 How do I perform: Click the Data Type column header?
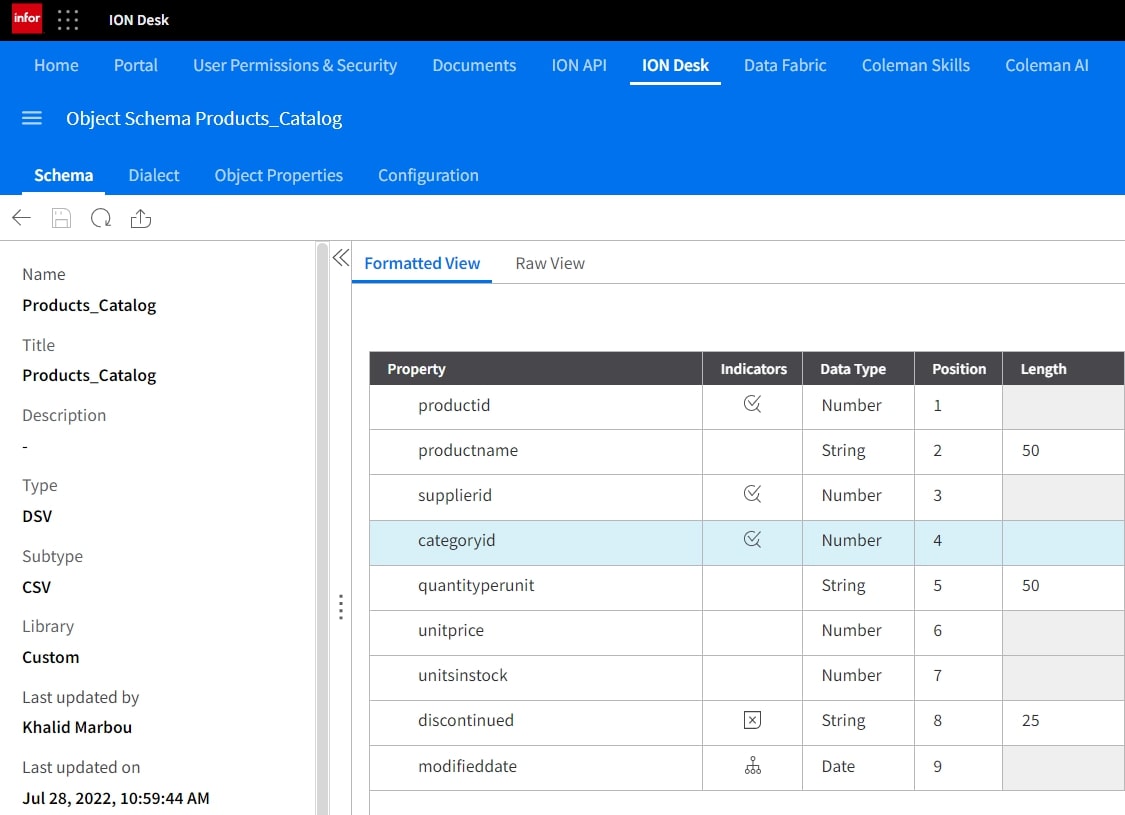click(x=858, y=369)
